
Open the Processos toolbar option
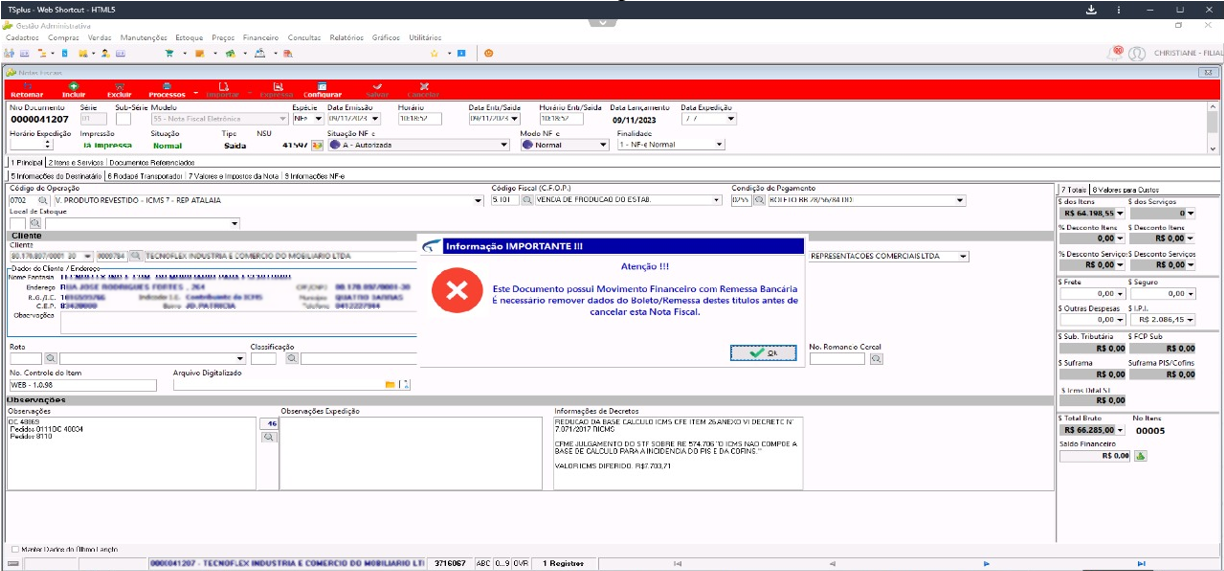(x=167, y=89)
